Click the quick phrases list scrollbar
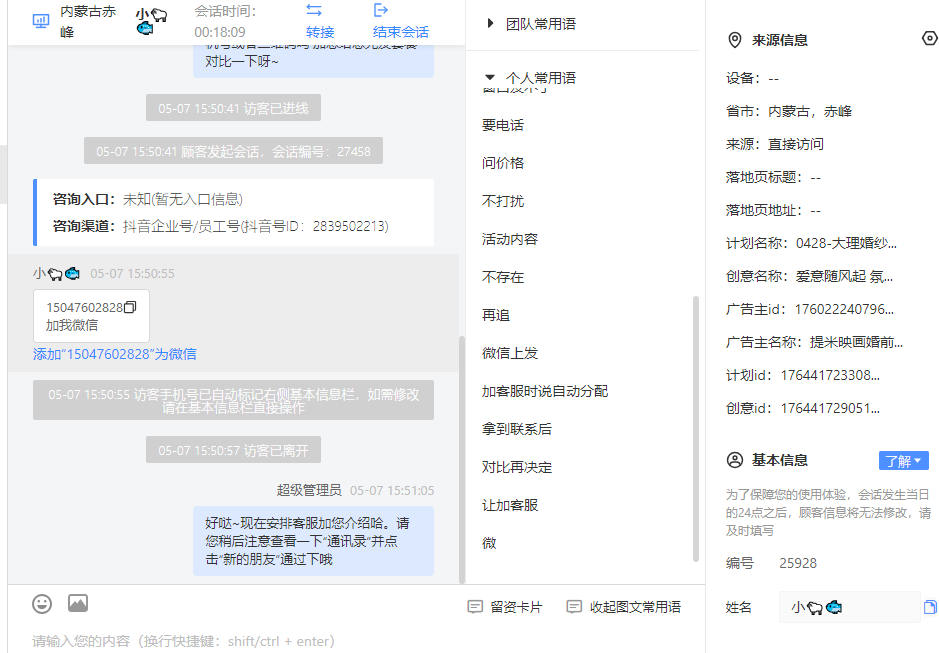939x653 pixels. tap(696, 428)
